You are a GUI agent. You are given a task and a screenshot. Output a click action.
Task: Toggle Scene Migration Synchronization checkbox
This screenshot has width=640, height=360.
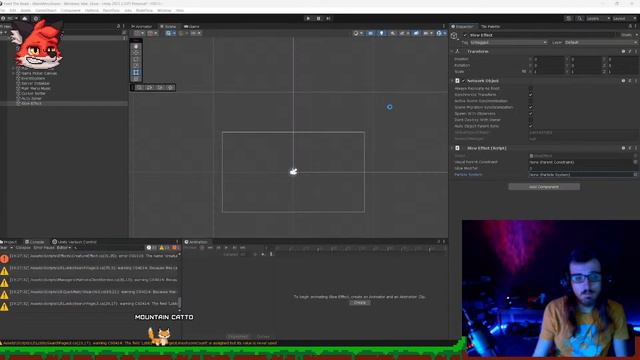531,107
